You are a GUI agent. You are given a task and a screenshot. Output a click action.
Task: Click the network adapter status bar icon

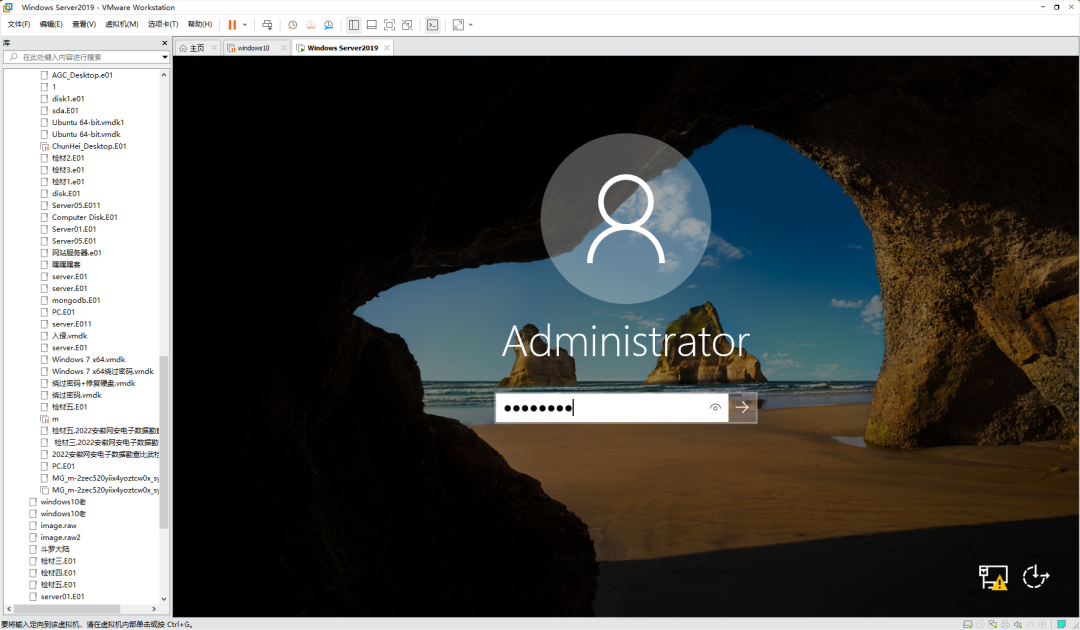[x=993, y=624]
